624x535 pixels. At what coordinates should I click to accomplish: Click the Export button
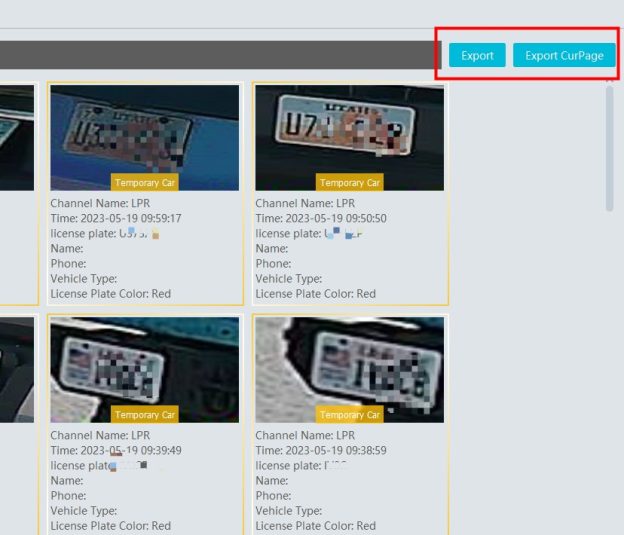click(x=477, y=56)
